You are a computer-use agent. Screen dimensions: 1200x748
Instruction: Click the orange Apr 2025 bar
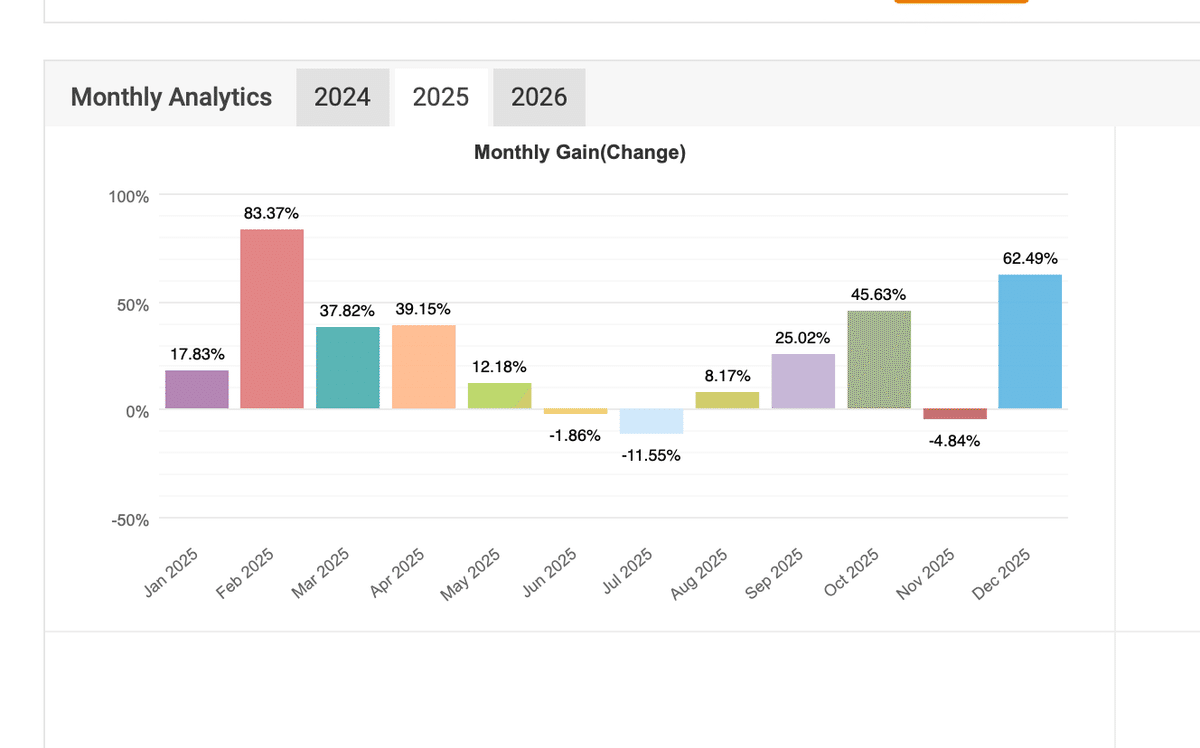424,366
